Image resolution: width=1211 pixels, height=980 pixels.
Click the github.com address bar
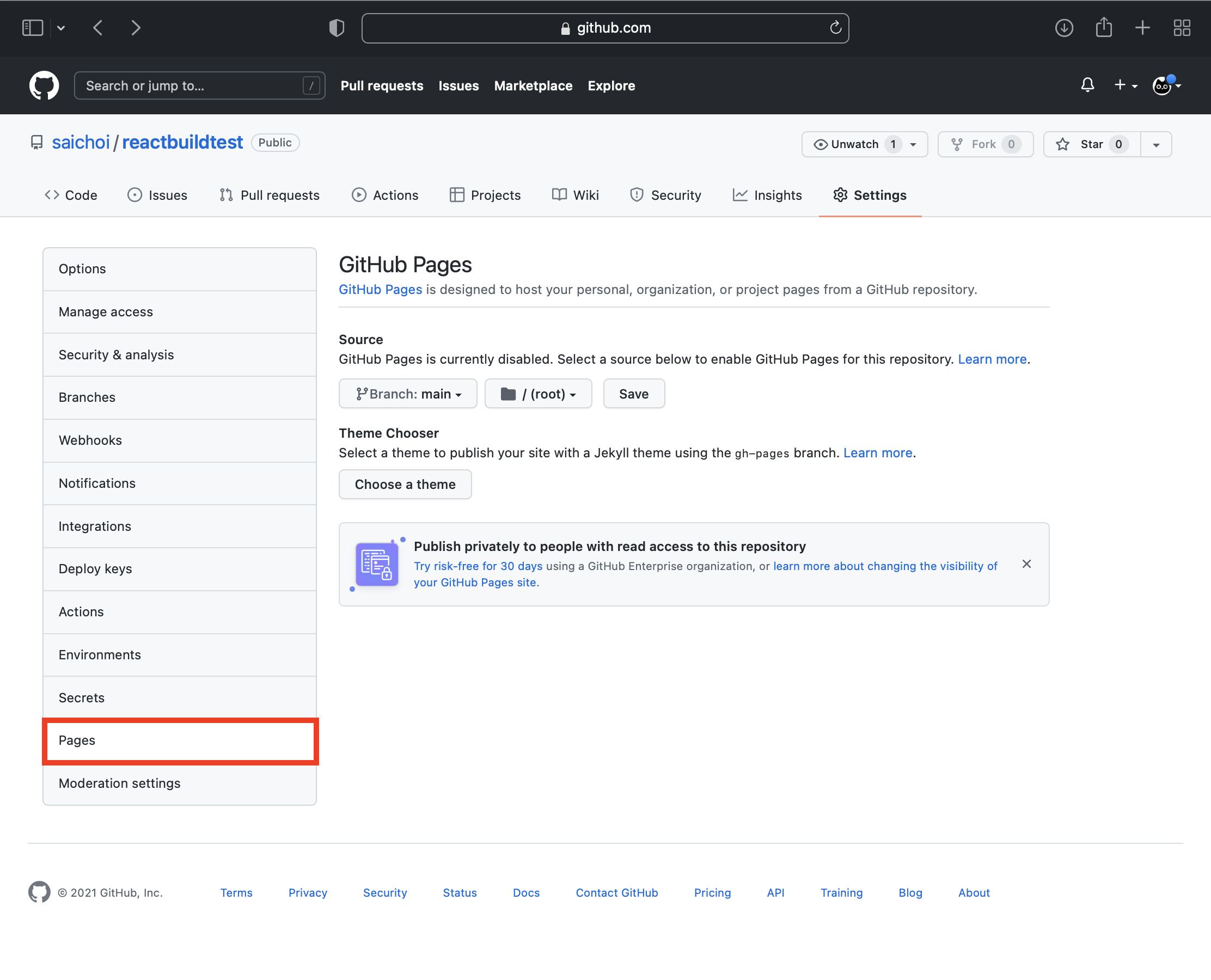(x=605, y=28)
